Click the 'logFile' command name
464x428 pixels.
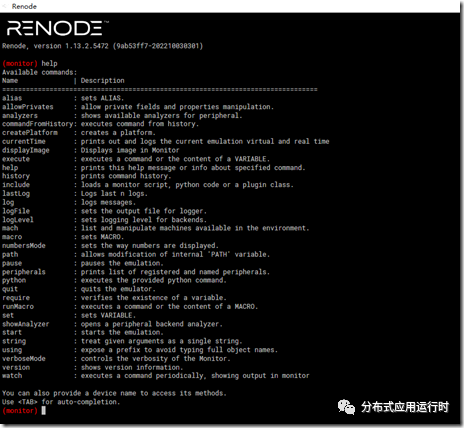[16, 211]
